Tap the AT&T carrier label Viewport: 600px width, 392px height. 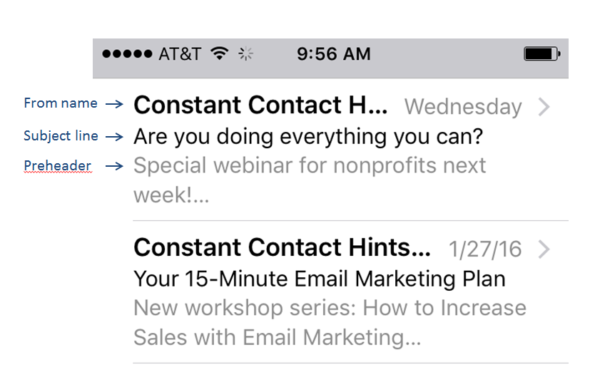tap(179, 54)
